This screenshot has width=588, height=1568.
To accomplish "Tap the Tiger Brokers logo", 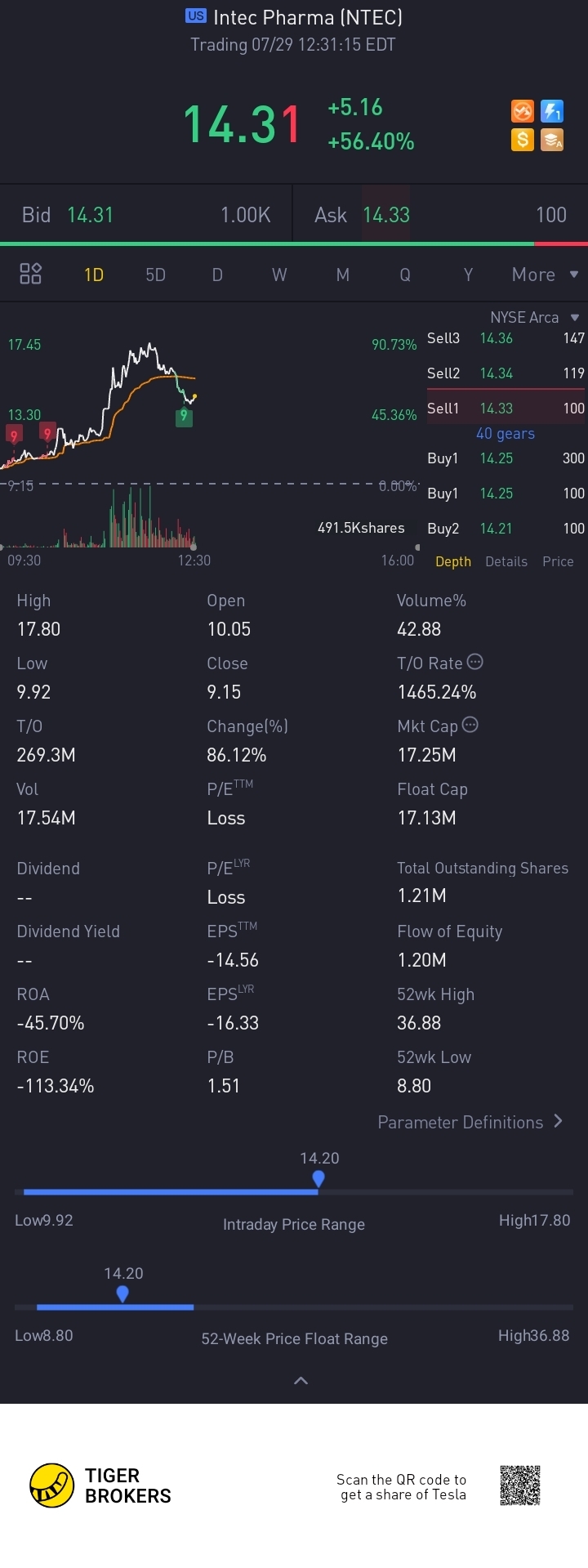I will tap(100, 1485).
